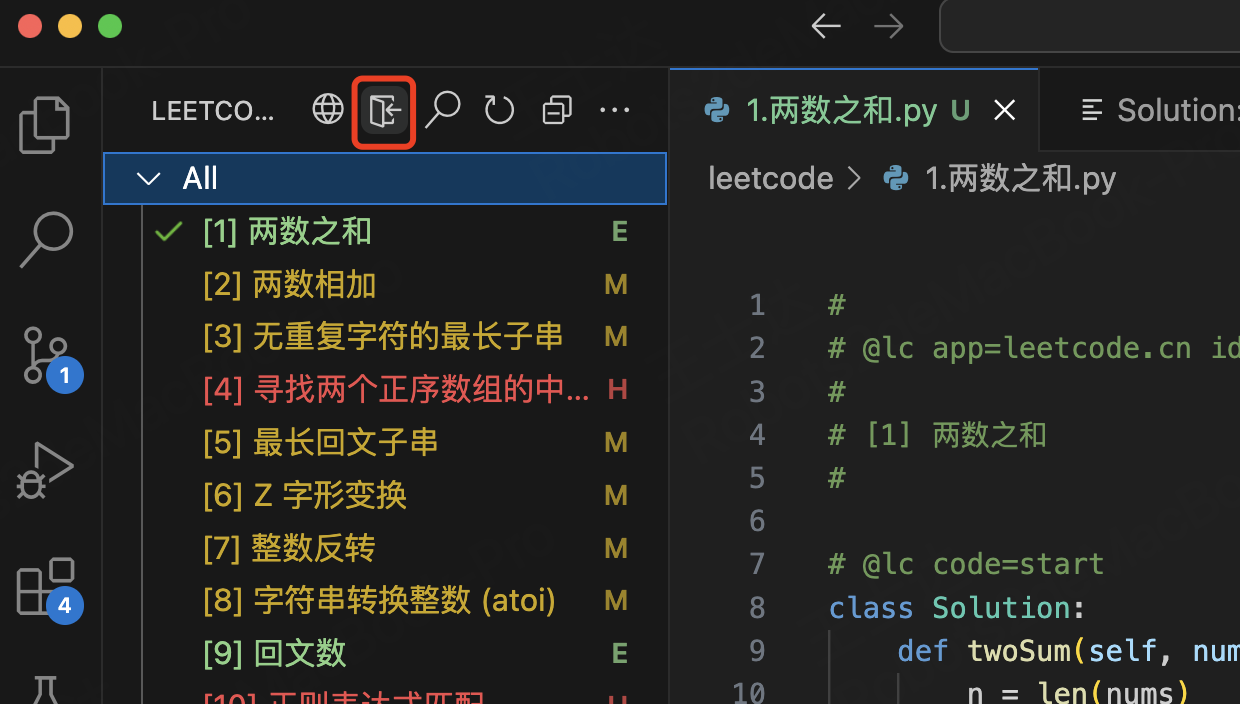Click the LeetCode globe endpoint icon
The image size is (1240, 704).
pyautogui.click(x=328, y=109)
